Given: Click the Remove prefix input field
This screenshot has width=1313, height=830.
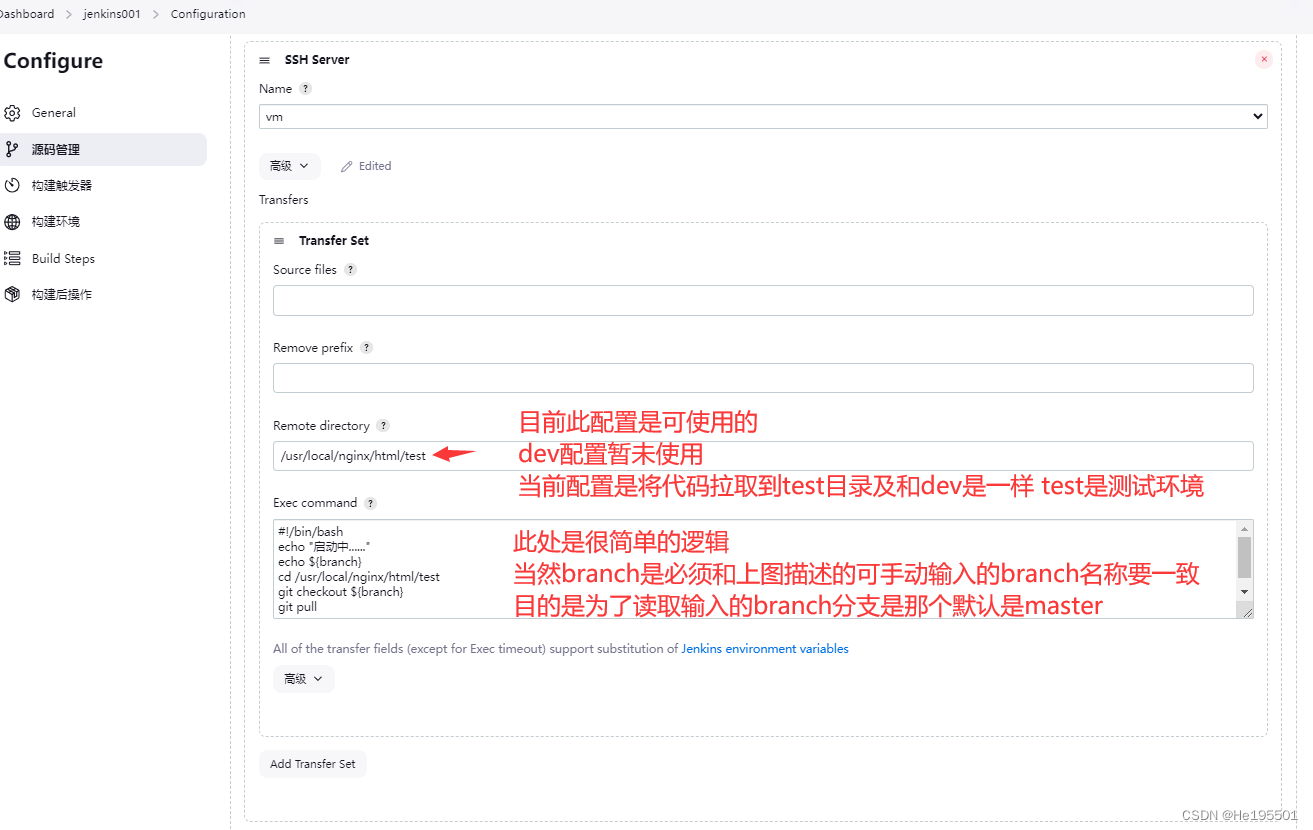Looking at the screenshot, I should (x=763, y=378).
